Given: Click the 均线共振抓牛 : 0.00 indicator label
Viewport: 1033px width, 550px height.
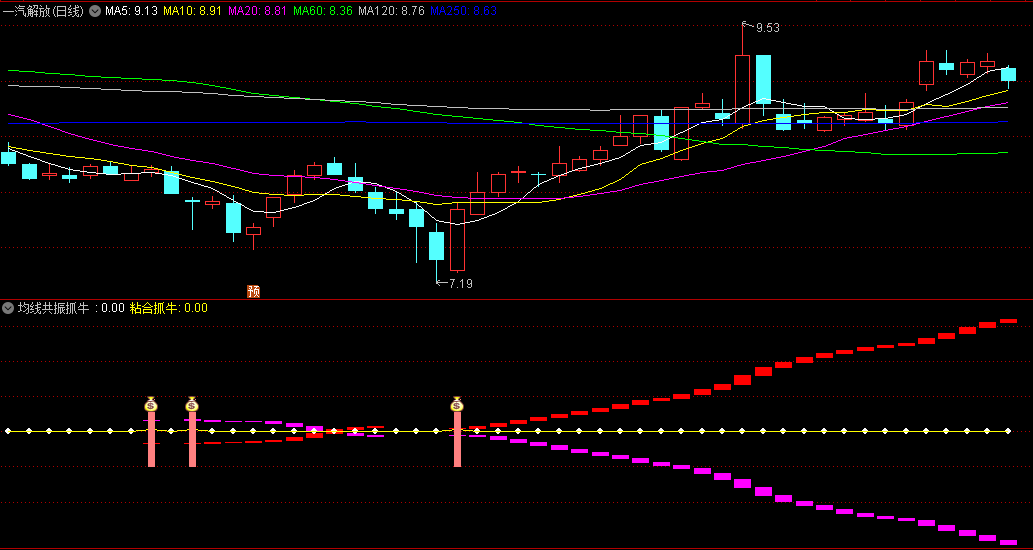Looking at the screenshot, I should pyautogui.click(x=71, y=308).
